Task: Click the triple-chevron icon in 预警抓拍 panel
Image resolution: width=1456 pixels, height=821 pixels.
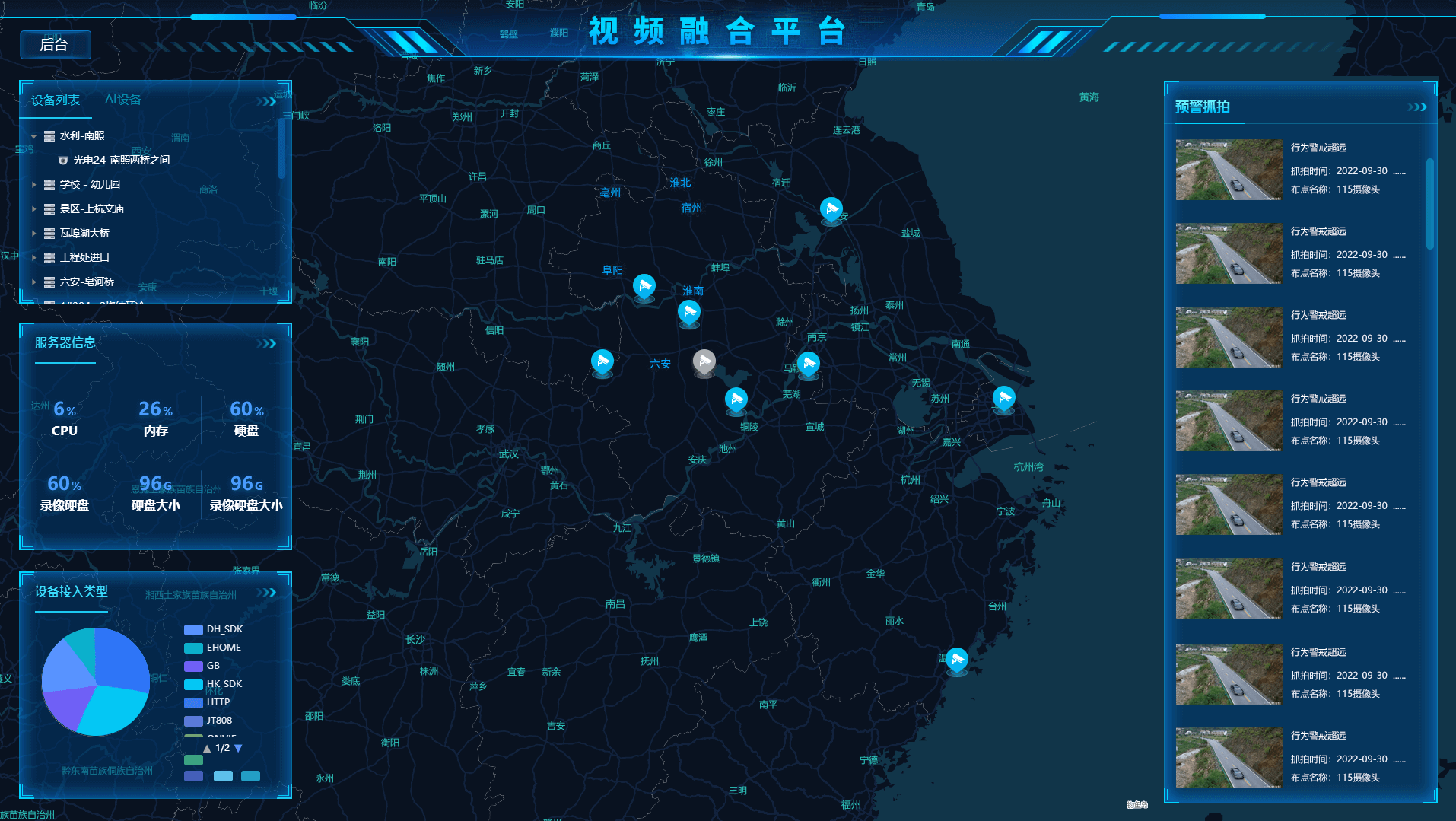Action: point(1416,107)
